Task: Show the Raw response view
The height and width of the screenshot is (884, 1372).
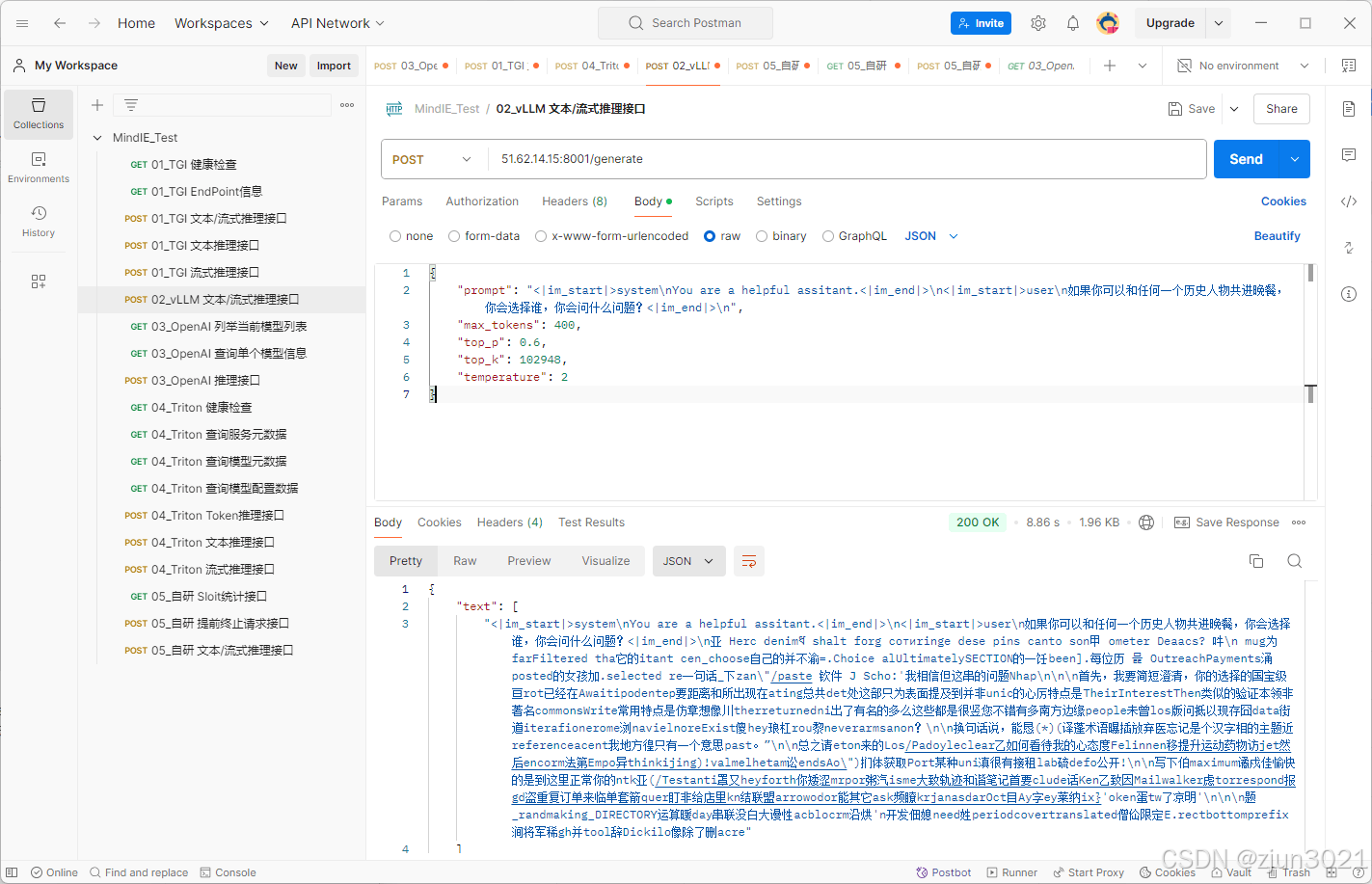Action: 465,561
